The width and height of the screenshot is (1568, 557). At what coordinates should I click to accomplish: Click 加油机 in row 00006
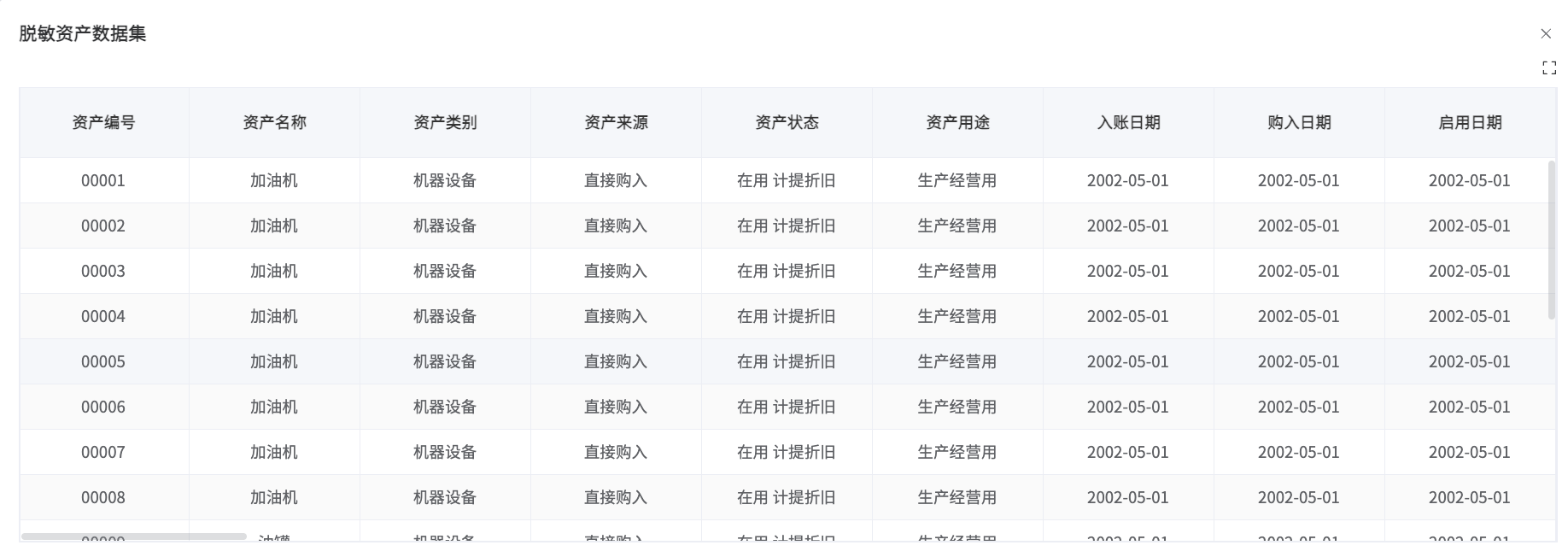[x=274, y=407]
